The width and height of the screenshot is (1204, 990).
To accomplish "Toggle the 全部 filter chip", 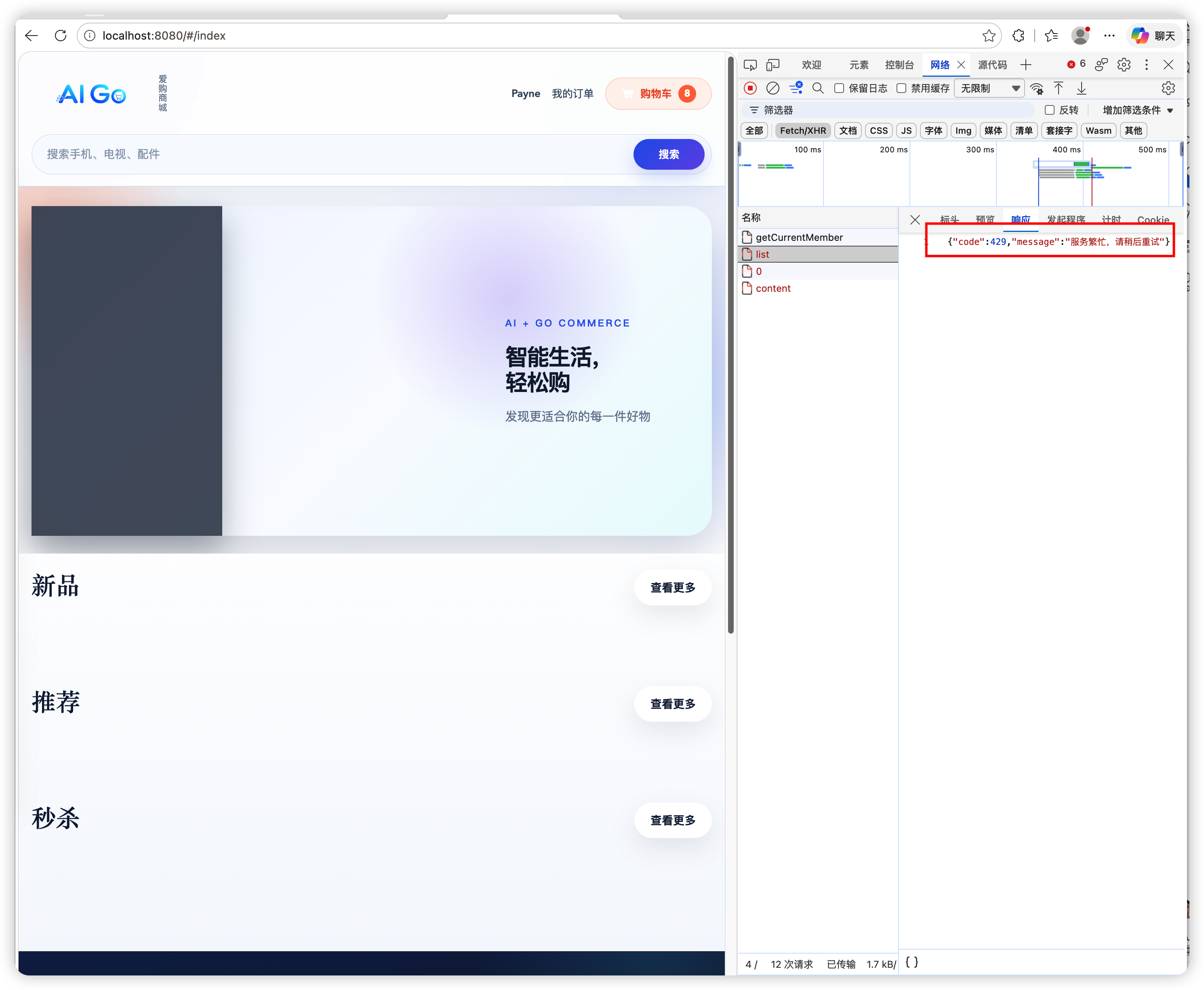I will 754,131.
